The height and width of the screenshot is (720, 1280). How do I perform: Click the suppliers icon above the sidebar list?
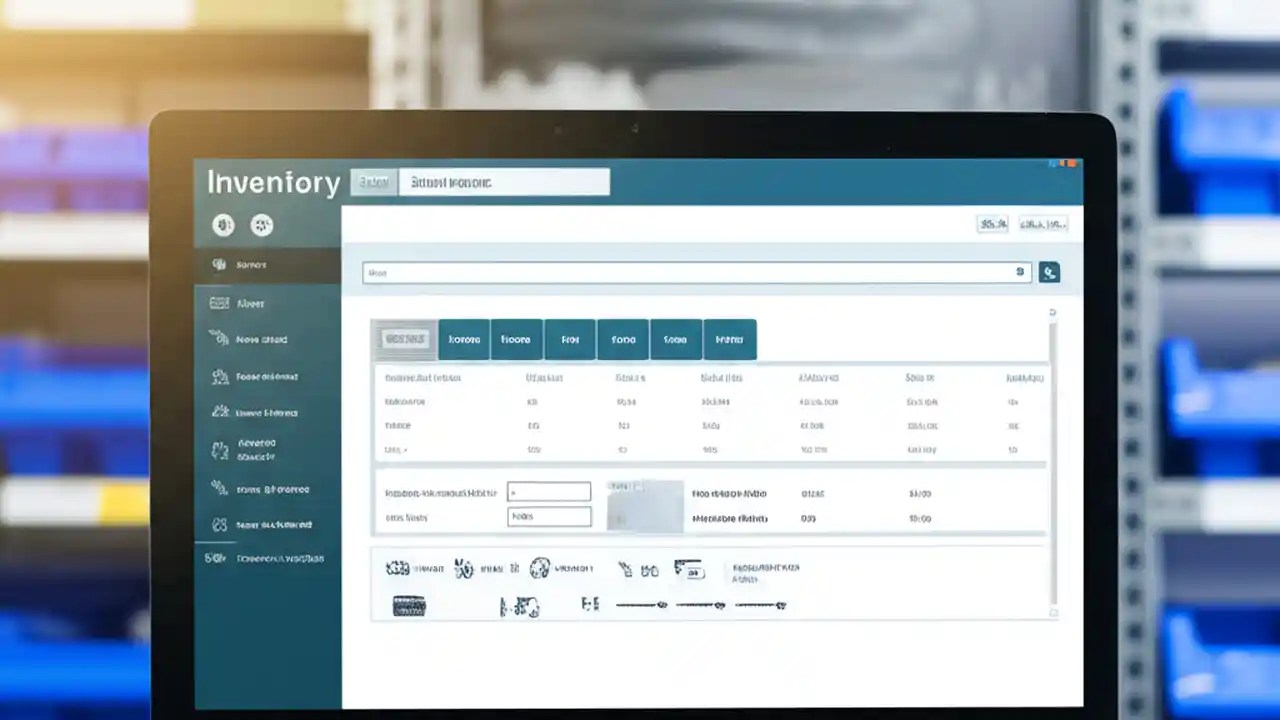261,225
